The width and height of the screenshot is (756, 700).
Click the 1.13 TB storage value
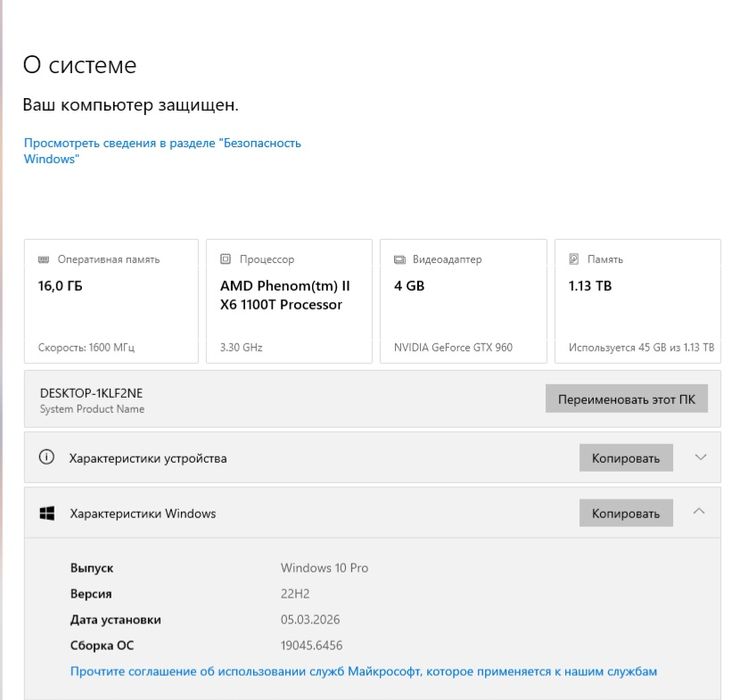(x=590, y=286)
